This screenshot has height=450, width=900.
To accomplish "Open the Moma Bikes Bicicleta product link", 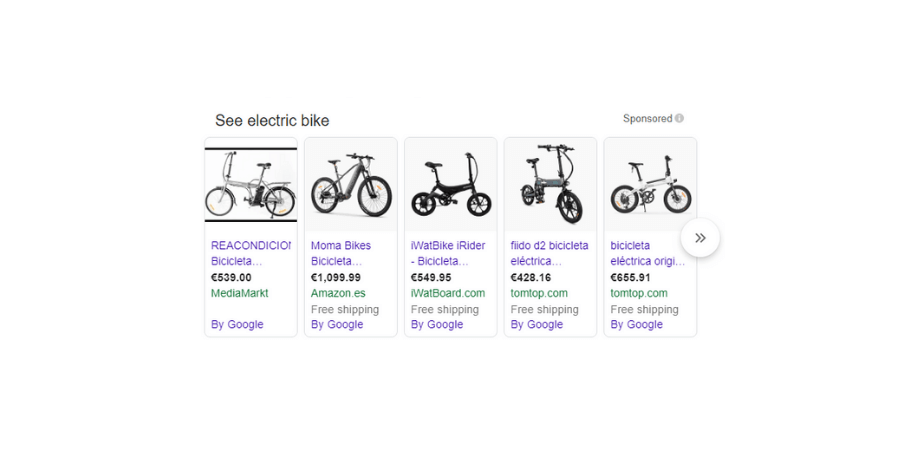I will (x=341, y=253).
